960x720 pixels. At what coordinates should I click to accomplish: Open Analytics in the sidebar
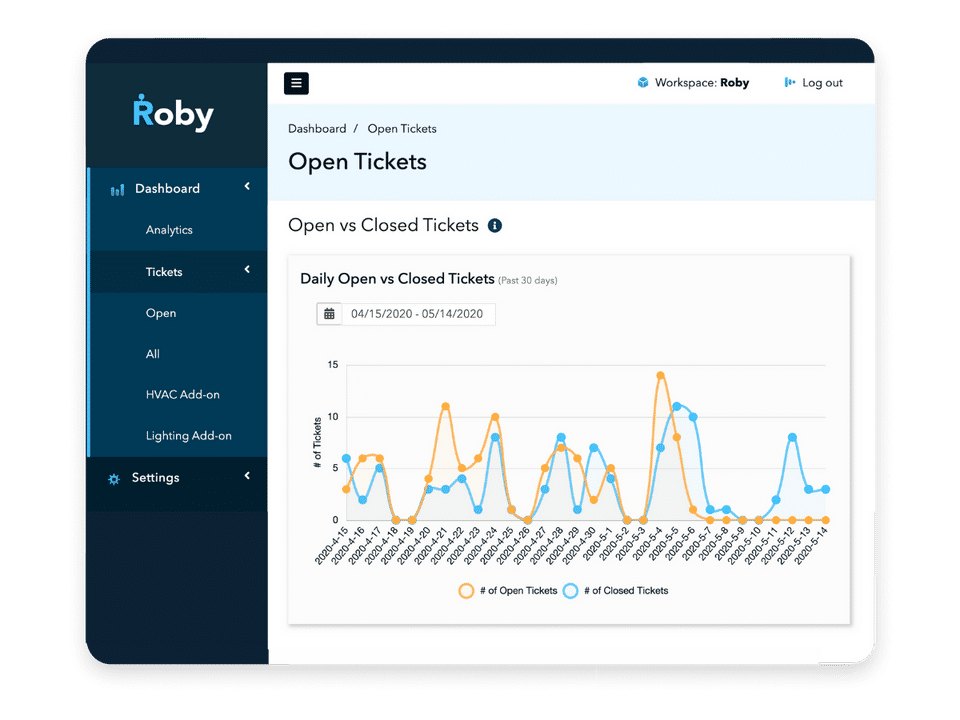pos(169,230)
